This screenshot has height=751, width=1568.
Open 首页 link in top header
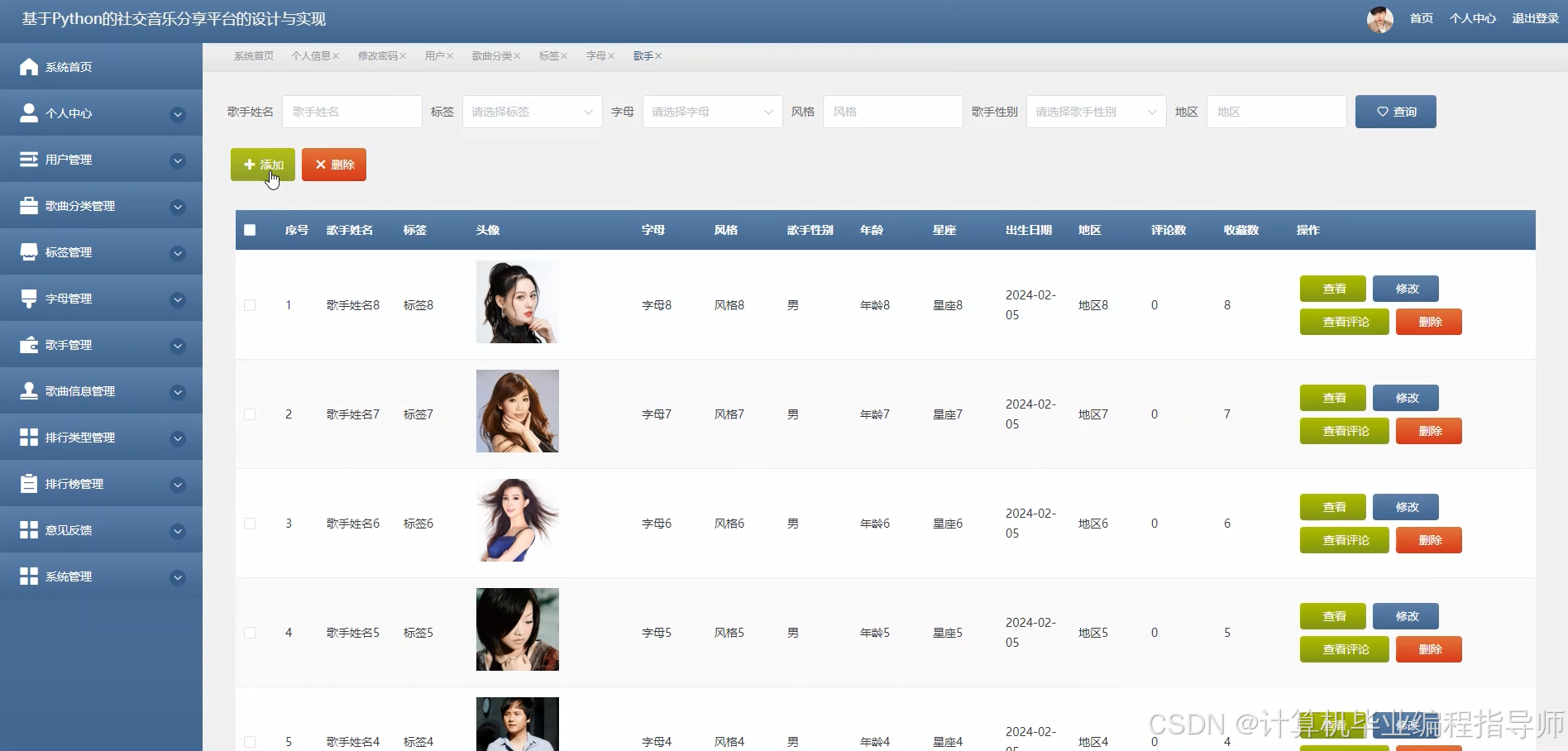(1421, 18)
